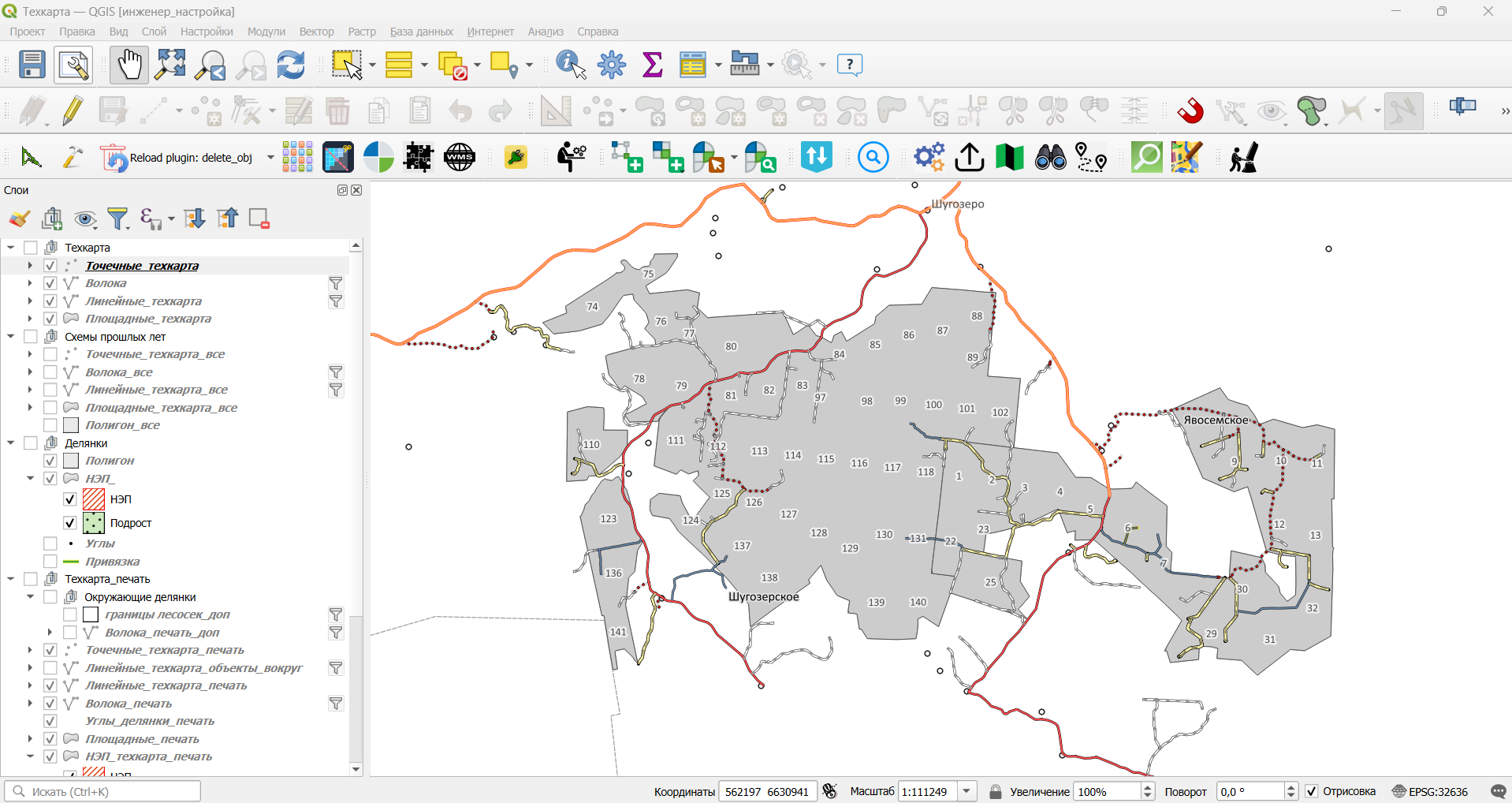
Task: Click the EPSG:32636 projection button
Action: [x=1430, y=791]
